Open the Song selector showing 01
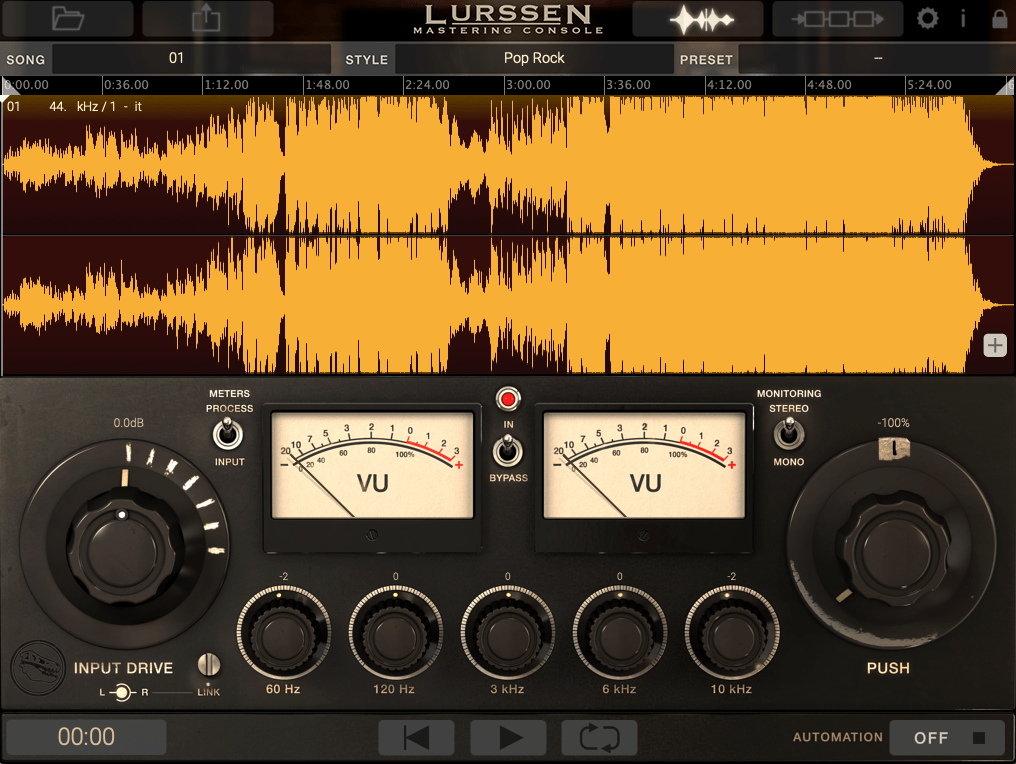This screenshot has width=1016, height=764. click(x=191, y=59)
